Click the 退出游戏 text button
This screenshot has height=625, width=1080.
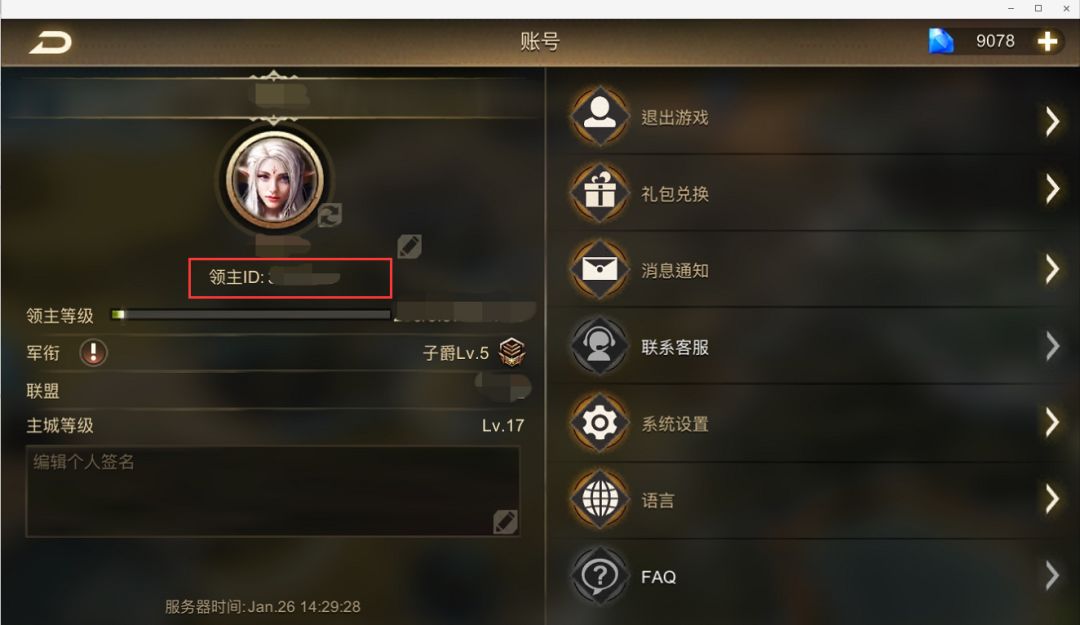click(675, 118)
